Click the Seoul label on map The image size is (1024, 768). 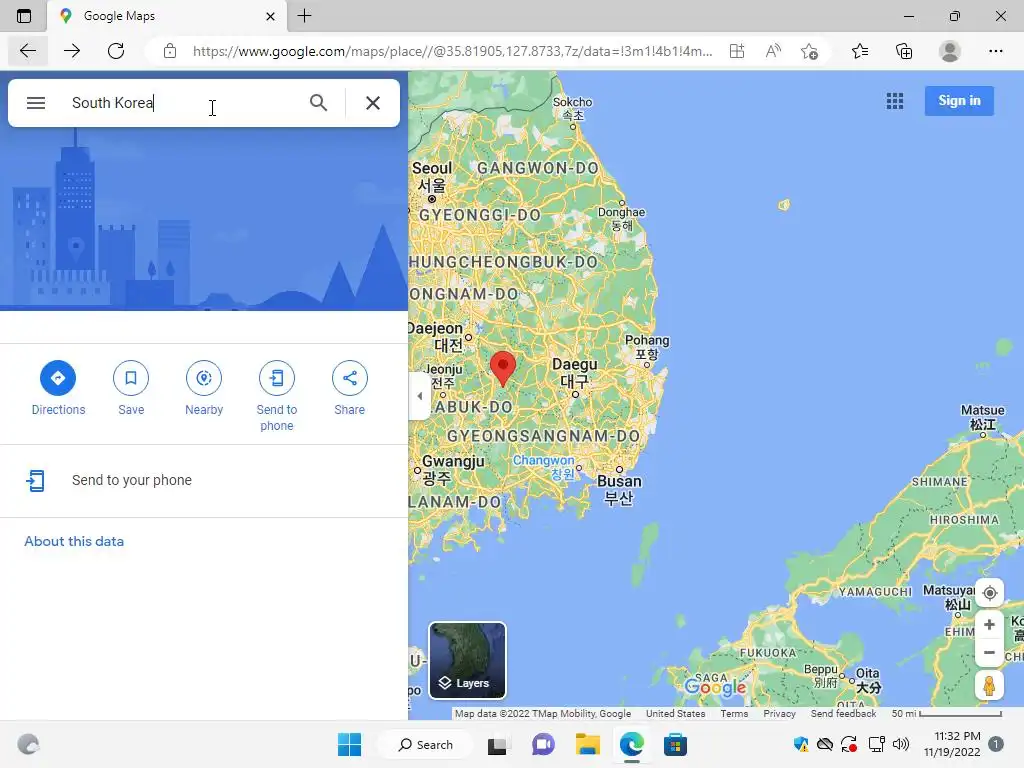[x=432, y=176]
